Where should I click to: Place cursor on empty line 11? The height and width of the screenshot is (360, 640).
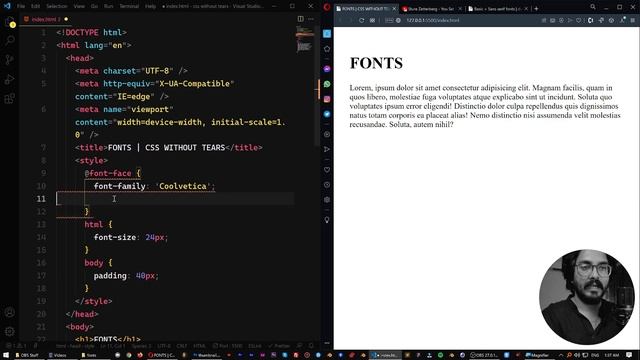tap(176, 199)
